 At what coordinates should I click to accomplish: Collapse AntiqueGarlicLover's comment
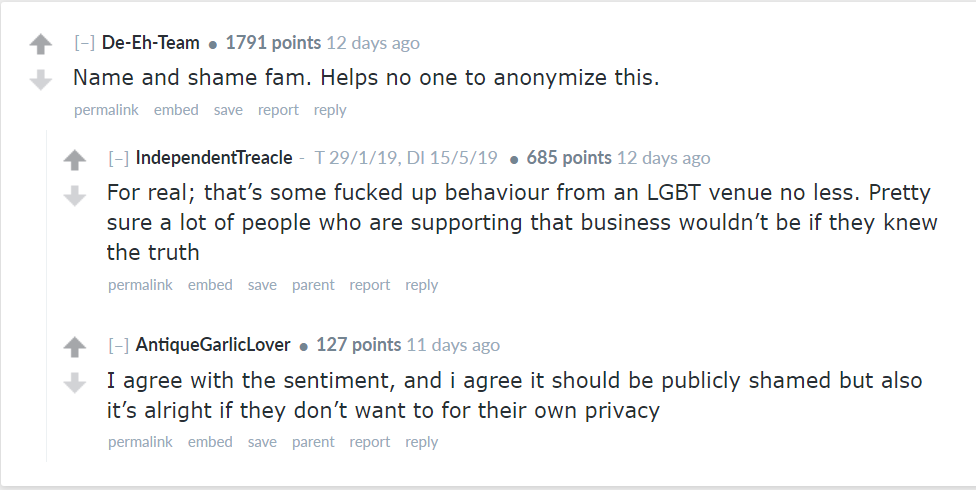point(118,345)
